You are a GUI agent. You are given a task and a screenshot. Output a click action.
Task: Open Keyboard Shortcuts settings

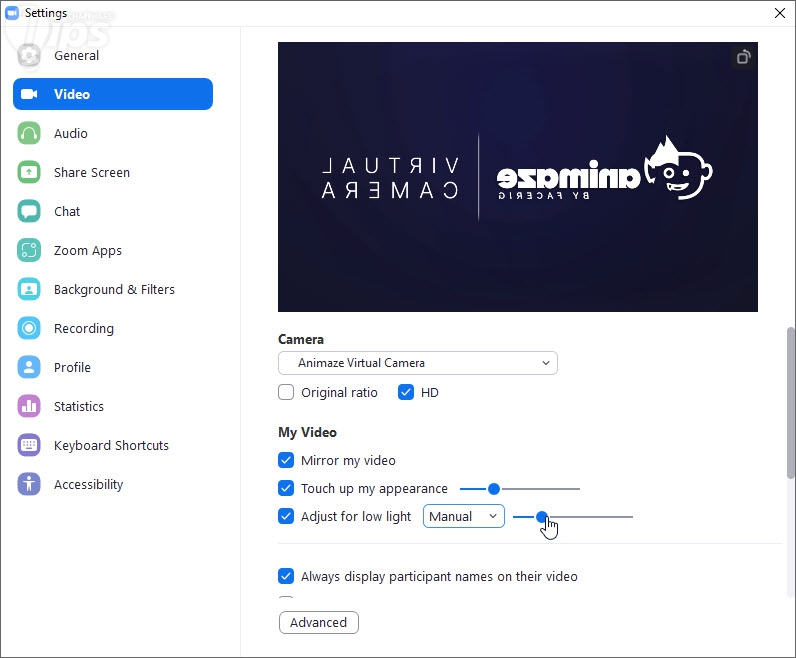[113, 445]
